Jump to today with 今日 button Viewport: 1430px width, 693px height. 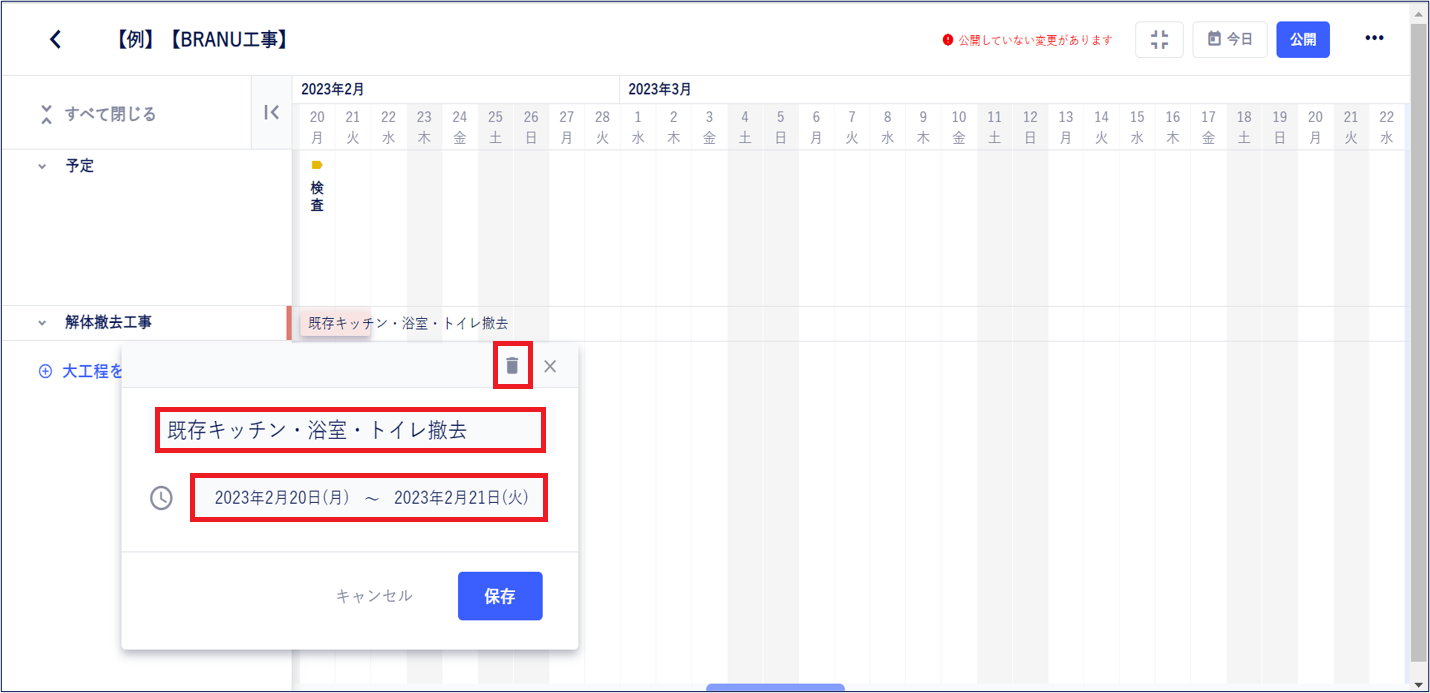pyautogui.click(x=1230, y=39)
